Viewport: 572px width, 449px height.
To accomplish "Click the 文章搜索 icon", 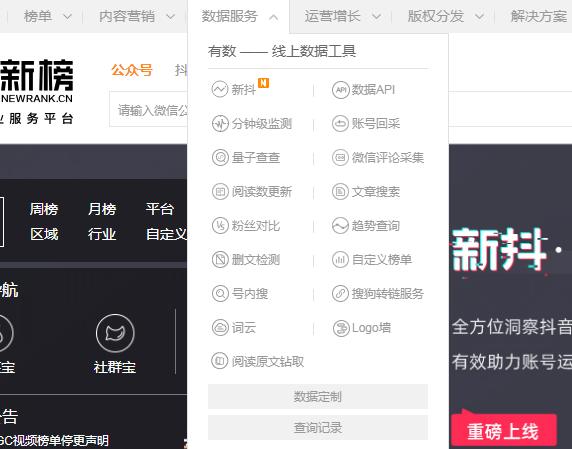I will (340, 191).
